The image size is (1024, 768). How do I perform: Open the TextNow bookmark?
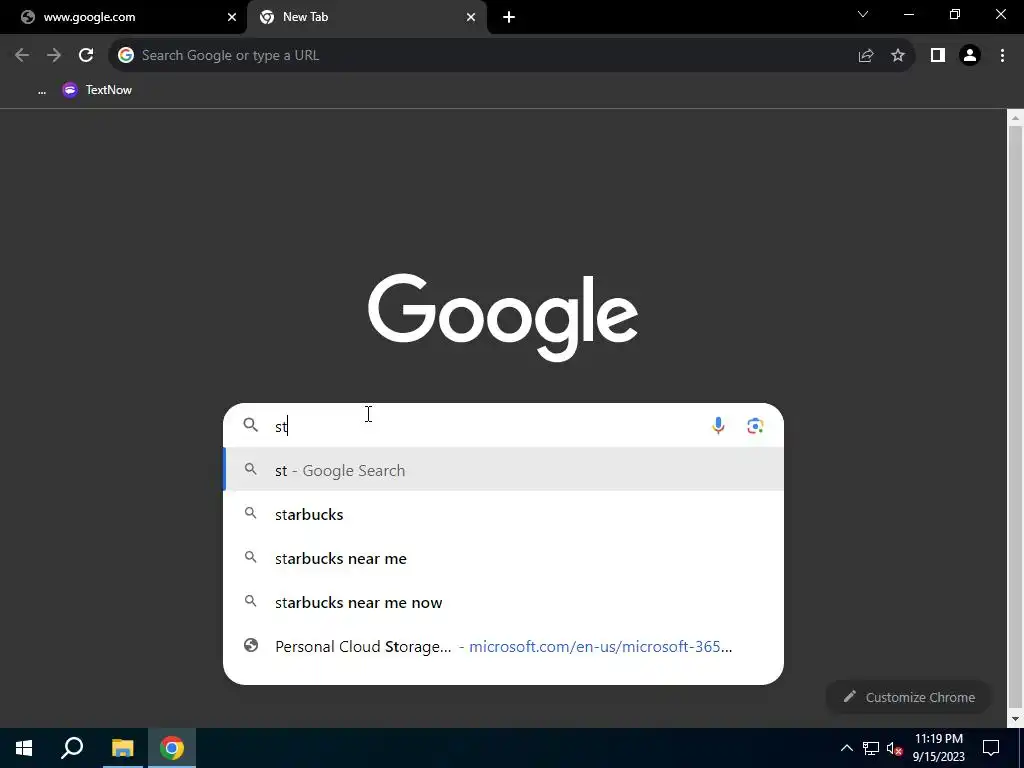[97, 90]
